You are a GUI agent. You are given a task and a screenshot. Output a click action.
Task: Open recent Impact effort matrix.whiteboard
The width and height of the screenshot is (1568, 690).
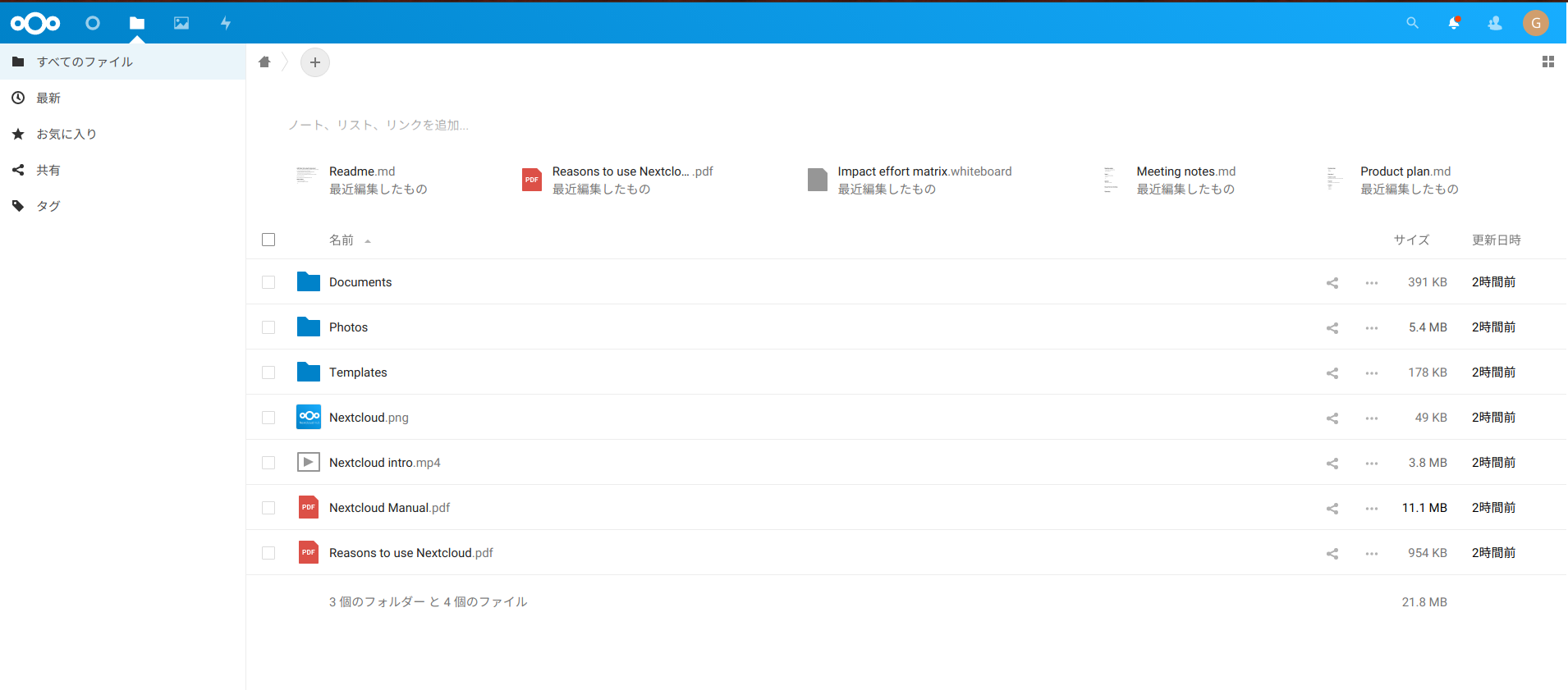910,180
